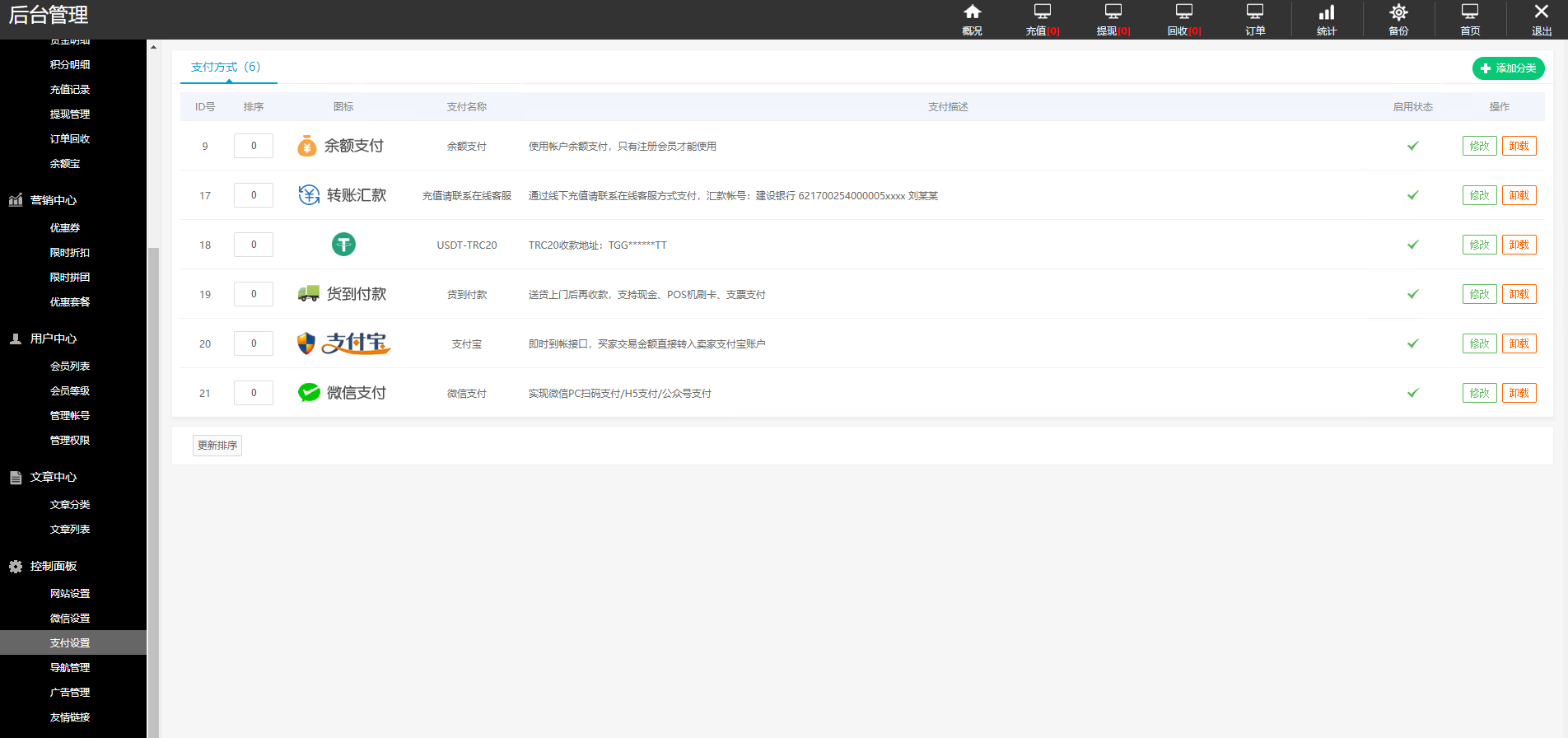Toggle enabled checkmark for 微信支付 row

pos(1413,393)
